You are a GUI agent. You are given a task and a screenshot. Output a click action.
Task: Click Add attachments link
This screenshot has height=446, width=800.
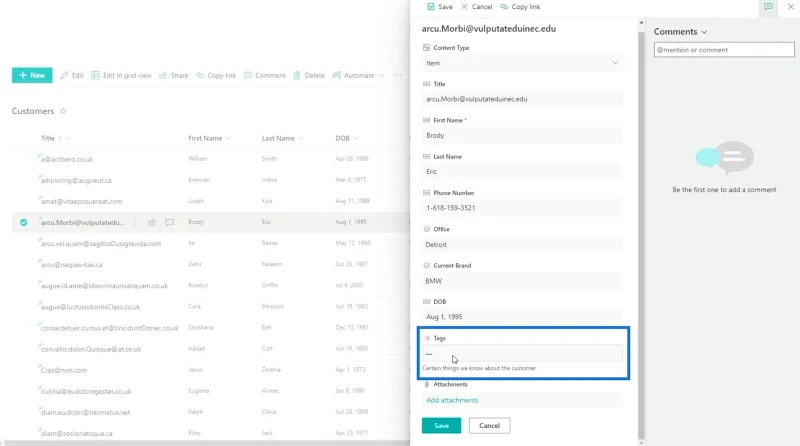452,400
